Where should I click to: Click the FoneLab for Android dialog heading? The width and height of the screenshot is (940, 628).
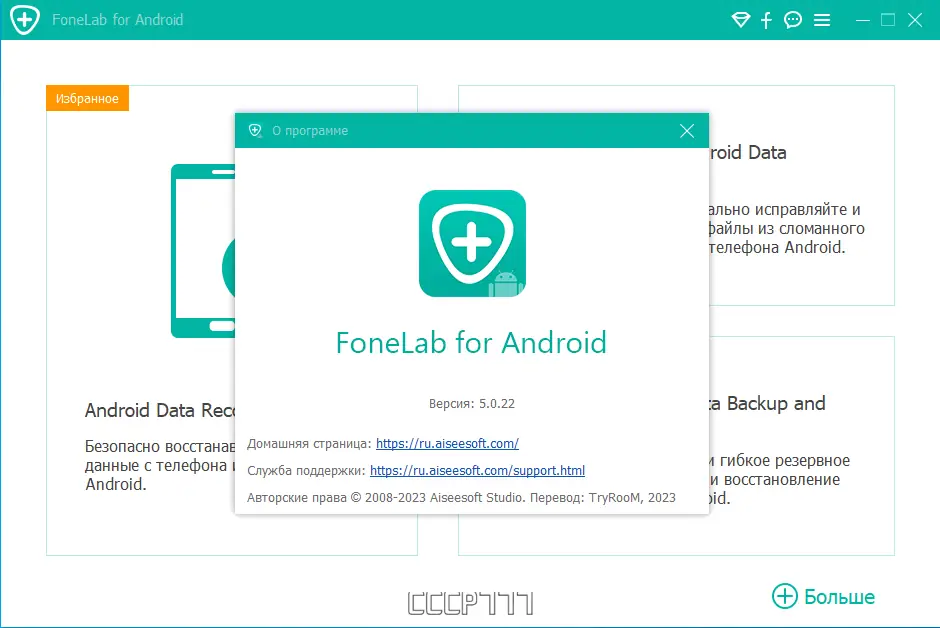pyautogui.click(x=471, y=343)
